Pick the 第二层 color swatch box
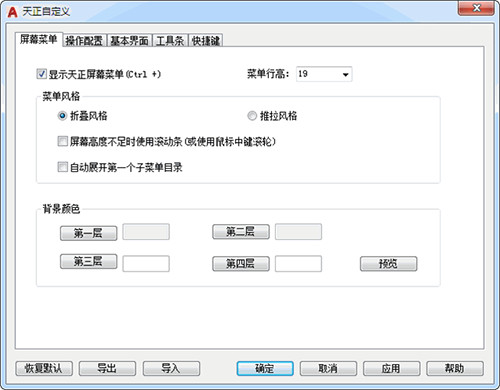500x390 pixels. tap(298, 232)
